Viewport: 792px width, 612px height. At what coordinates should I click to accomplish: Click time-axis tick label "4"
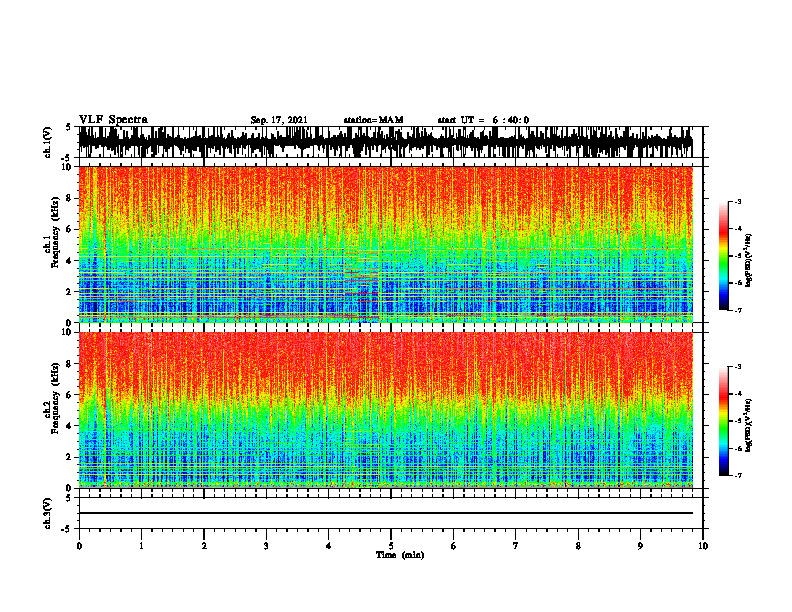tap(328, 546)
